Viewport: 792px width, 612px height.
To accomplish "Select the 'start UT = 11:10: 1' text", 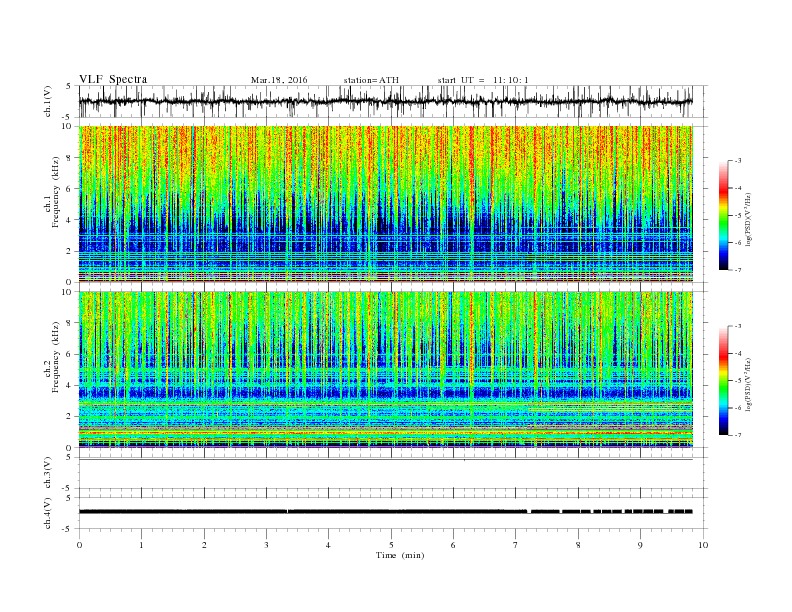I will (483, 80).
